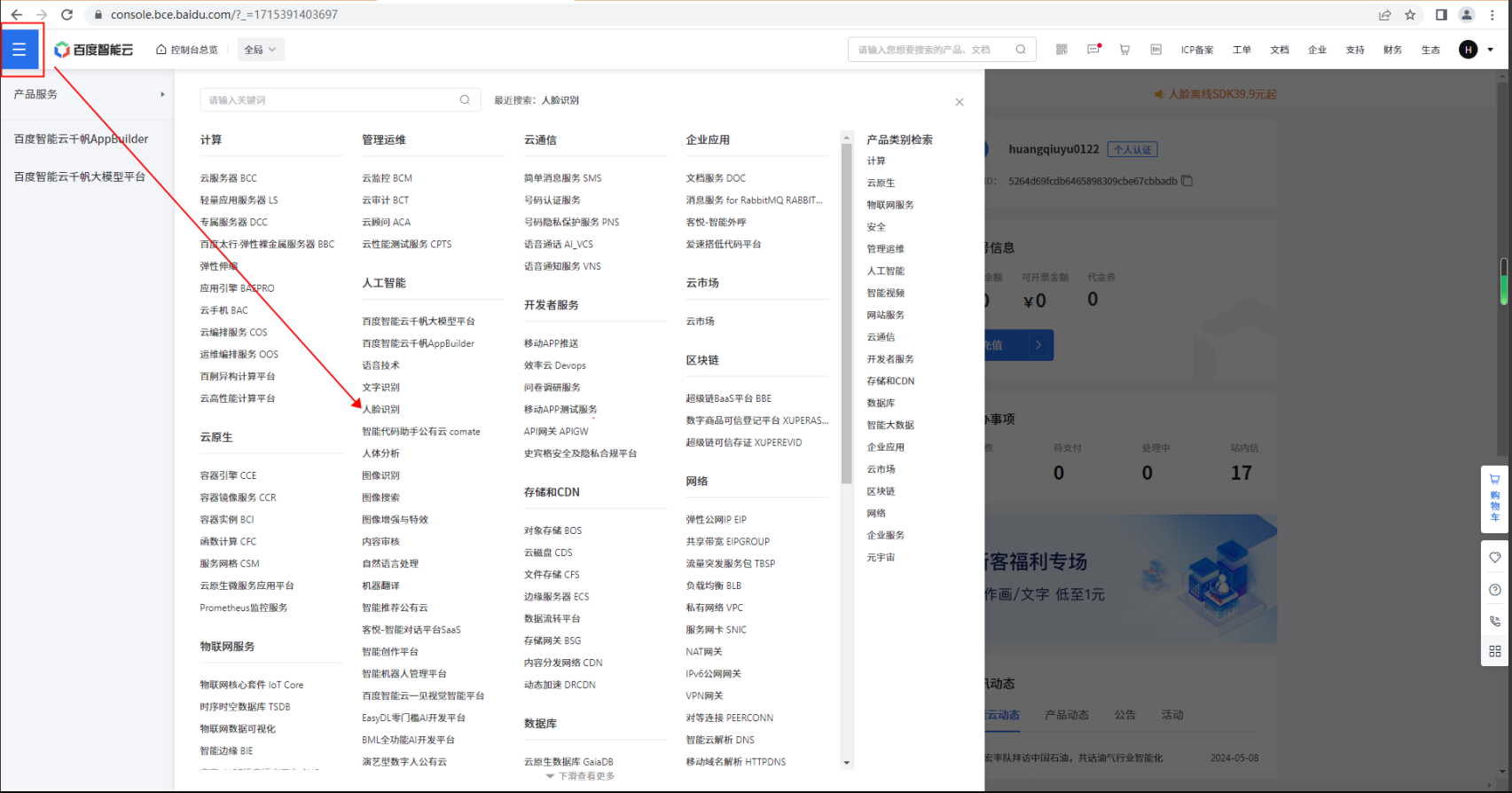The height and width of the screenshot is (793, 1512).
Task: Open the account avatar dropdown arrow
Action: point(1491,50)
